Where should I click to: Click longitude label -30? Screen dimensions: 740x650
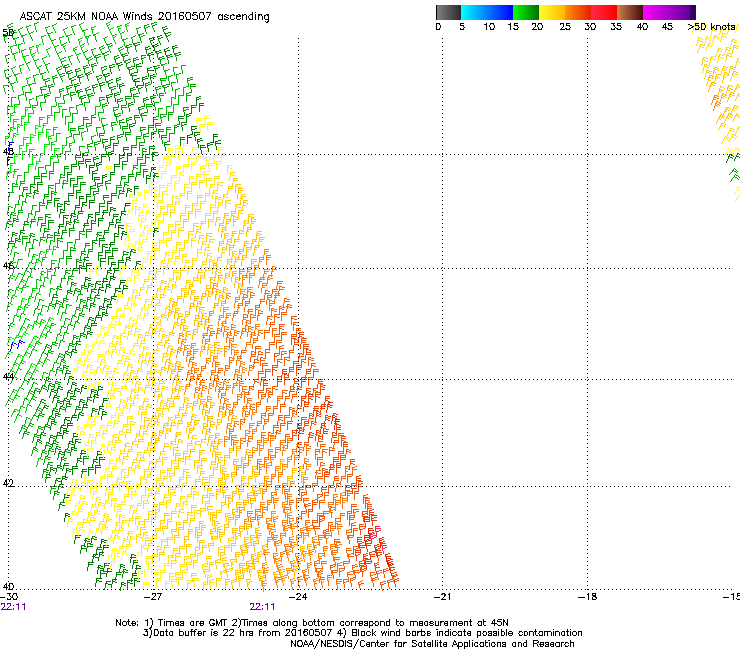click(x=9, y=597)
